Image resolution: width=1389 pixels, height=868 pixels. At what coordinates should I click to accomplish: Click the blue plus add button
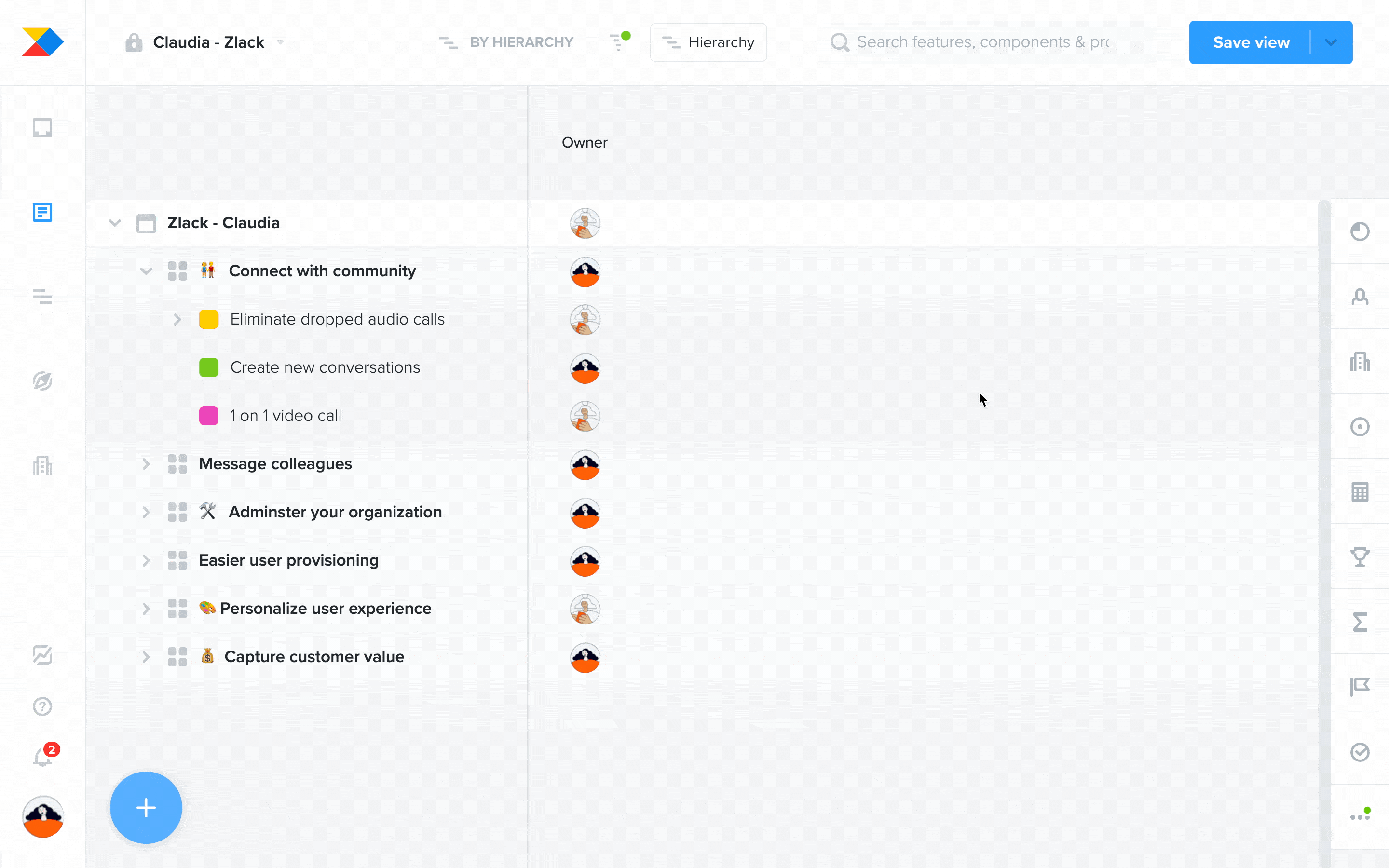(146, 808)
